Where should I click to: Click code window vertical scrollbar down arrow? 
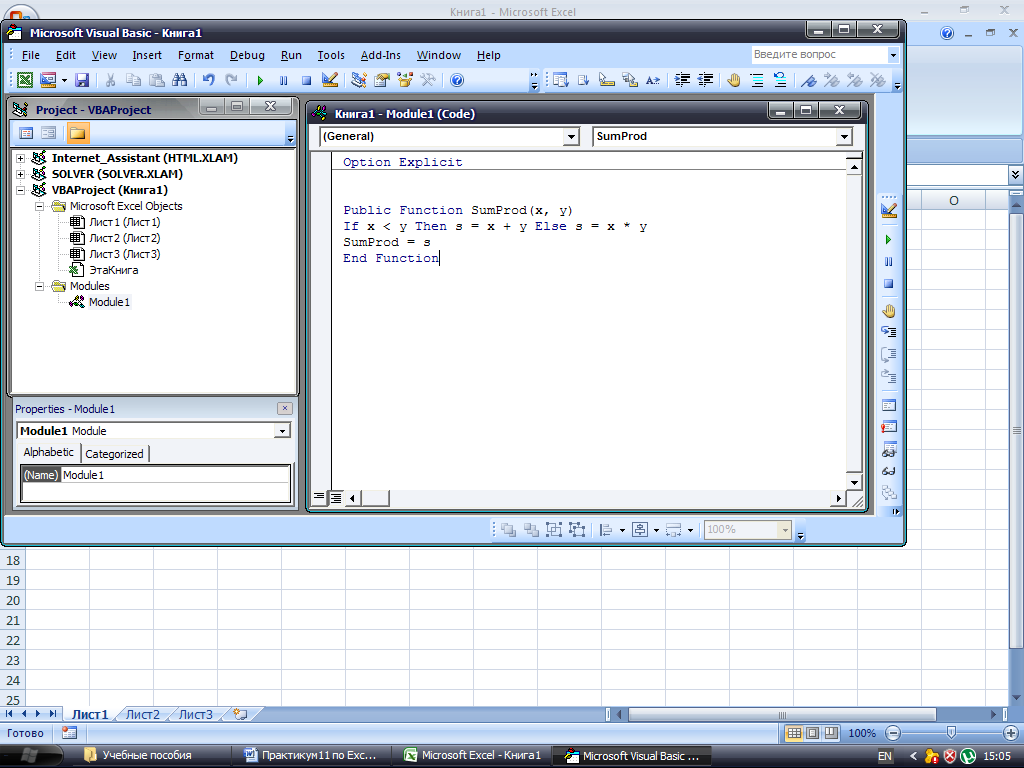[854, 483]
